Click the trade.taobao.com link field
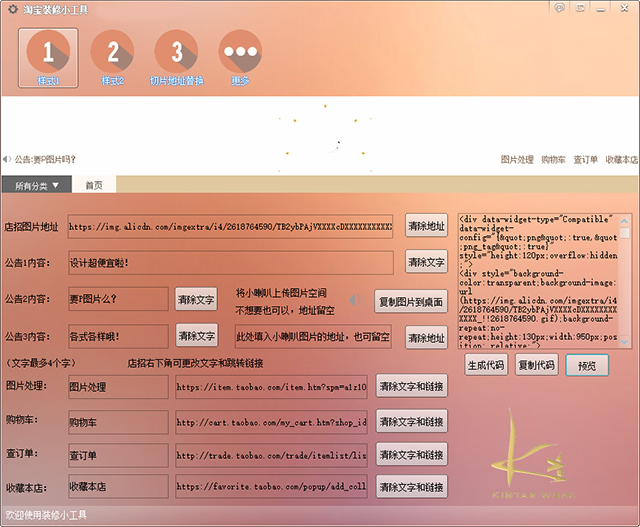The height and width of the screenshot is (527, 640). click(x=271, y=455)
